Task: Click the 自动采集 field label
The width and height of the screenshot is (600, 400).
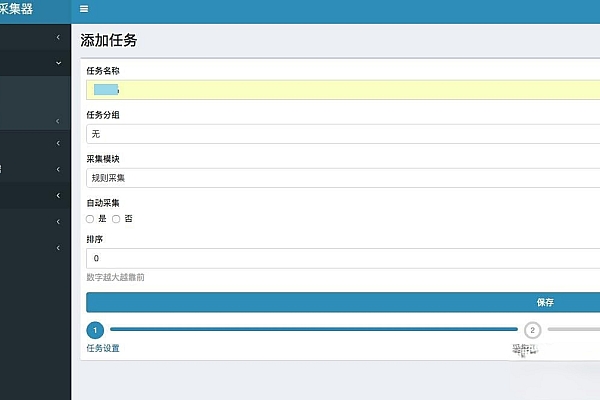Action: point(103,203)
